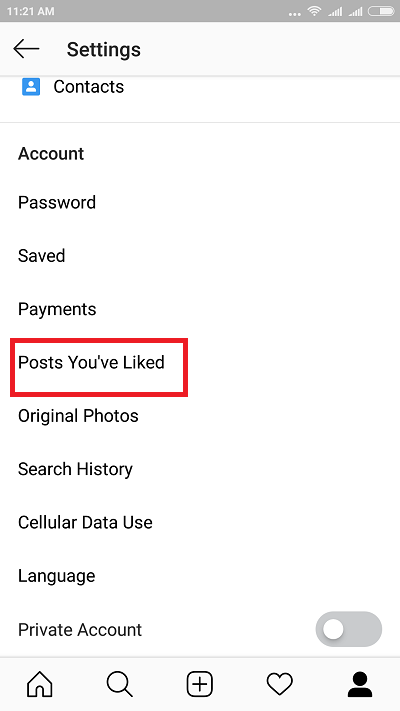This screenshot has width=400, height=711.
Task: Tap the new post plus icon
Action: (200, 684)
